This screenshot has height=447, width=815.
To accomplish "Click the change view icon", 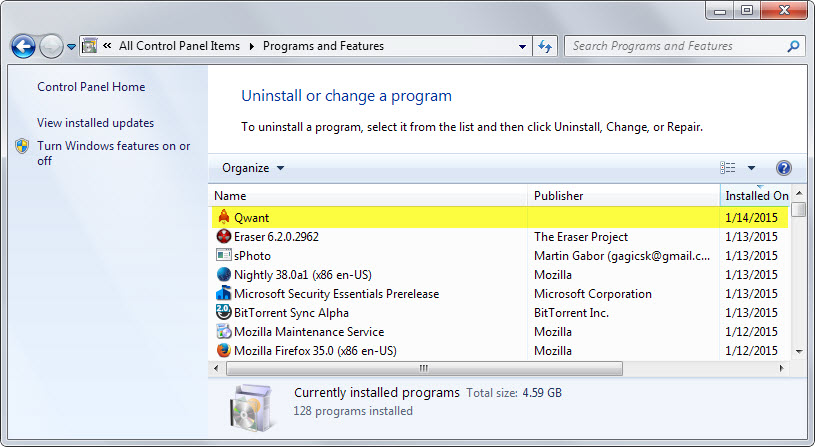I will coord(728,167).
